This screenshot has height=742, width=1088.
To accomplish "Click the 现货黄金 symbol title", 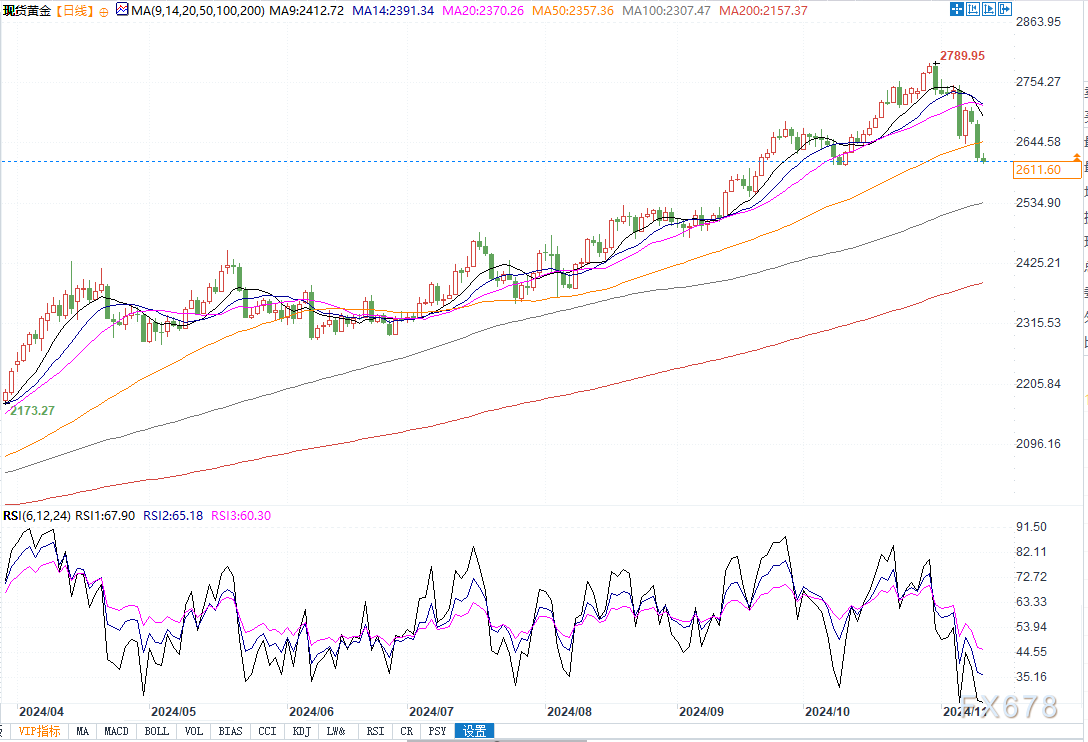I will [28, 10].
